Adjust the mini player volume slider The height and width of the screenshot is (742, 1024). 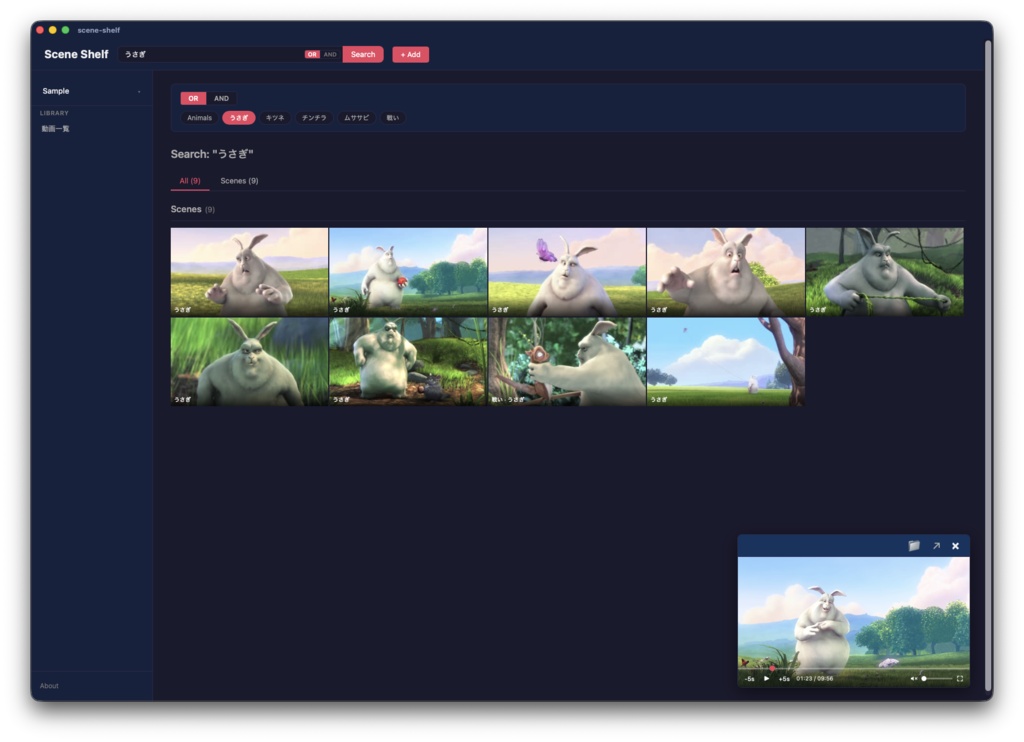click(936, 679)
